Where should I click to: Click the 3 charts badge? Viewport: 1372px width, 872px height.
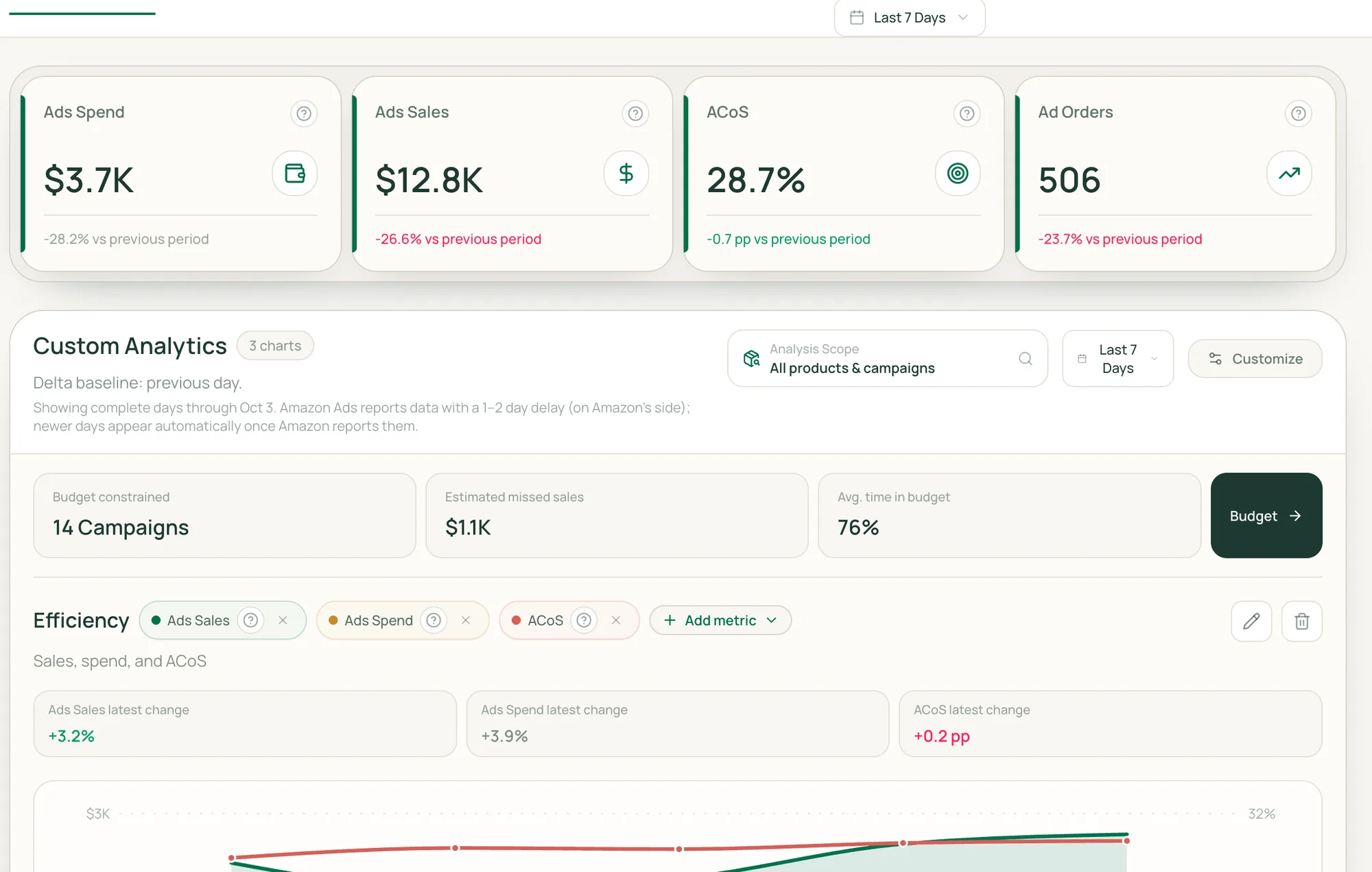(275, 346)
